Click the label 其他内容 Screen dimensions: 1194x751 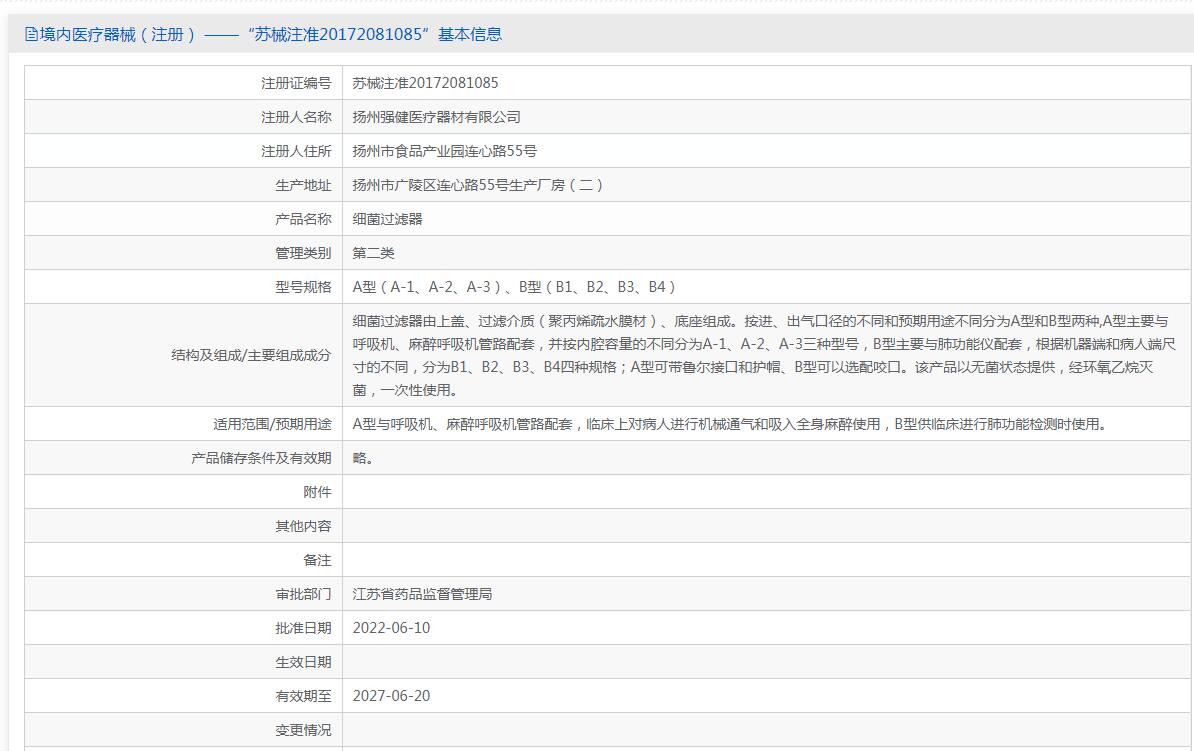coord(303,526)
